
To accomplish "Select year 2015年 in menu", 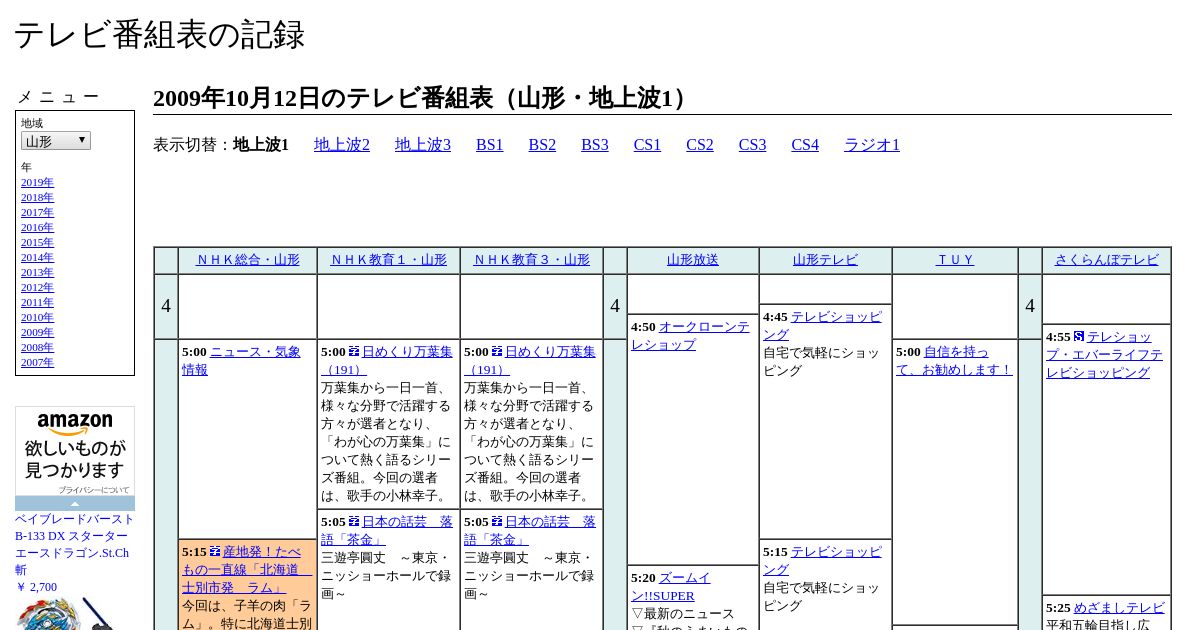I will pos(37,243).
